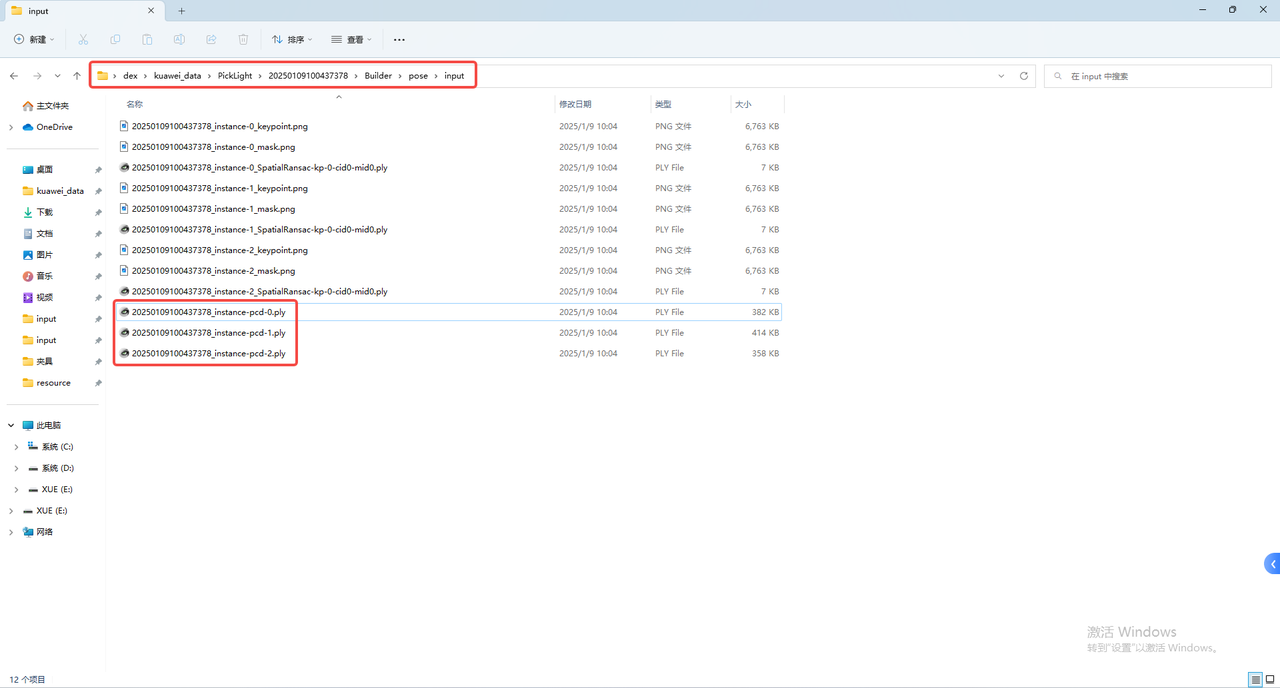Click the Cut scissors icon in toolbar
Viewport: 1280px width, 688px height.
[83, 39]
